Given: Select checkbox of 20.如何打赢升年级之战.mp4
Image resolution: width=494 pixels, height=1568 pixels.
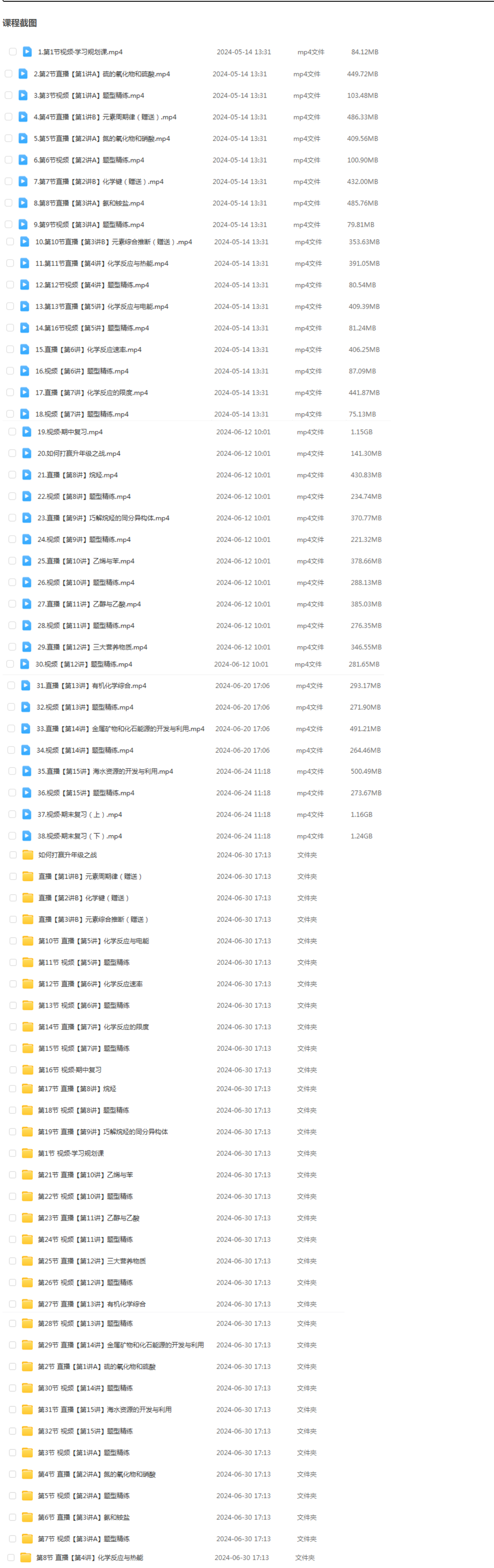Looking at the screenshot, I should (x=12, y=453).
